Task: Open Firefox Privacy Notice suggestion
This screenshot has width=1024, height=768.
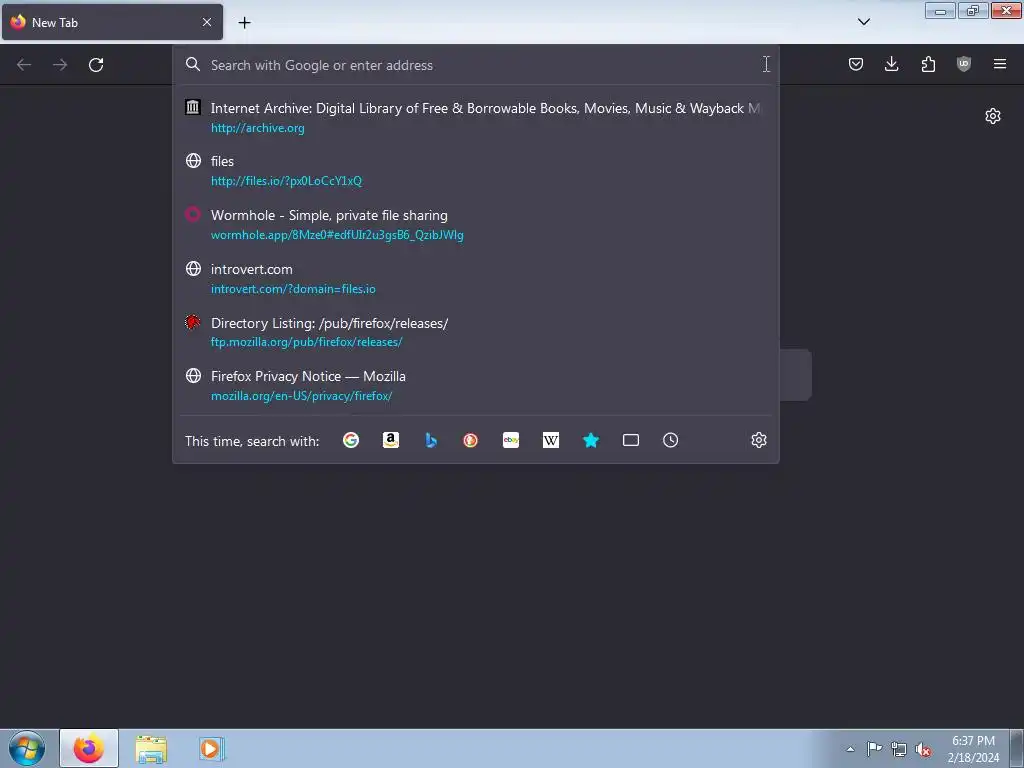Action: tap(475, 385)
